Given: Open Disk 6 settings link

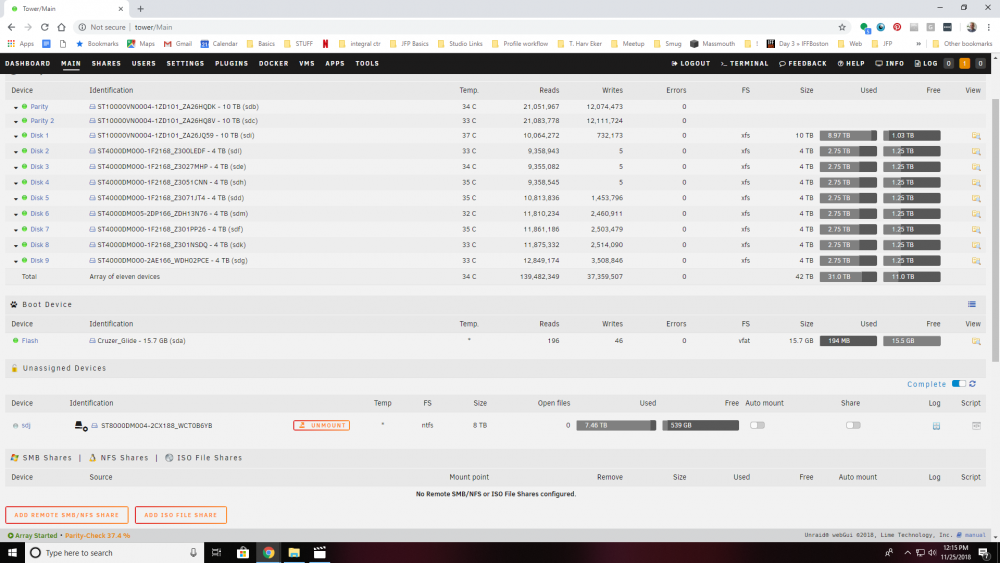Looking at the screenshot, I should (40, 214).
